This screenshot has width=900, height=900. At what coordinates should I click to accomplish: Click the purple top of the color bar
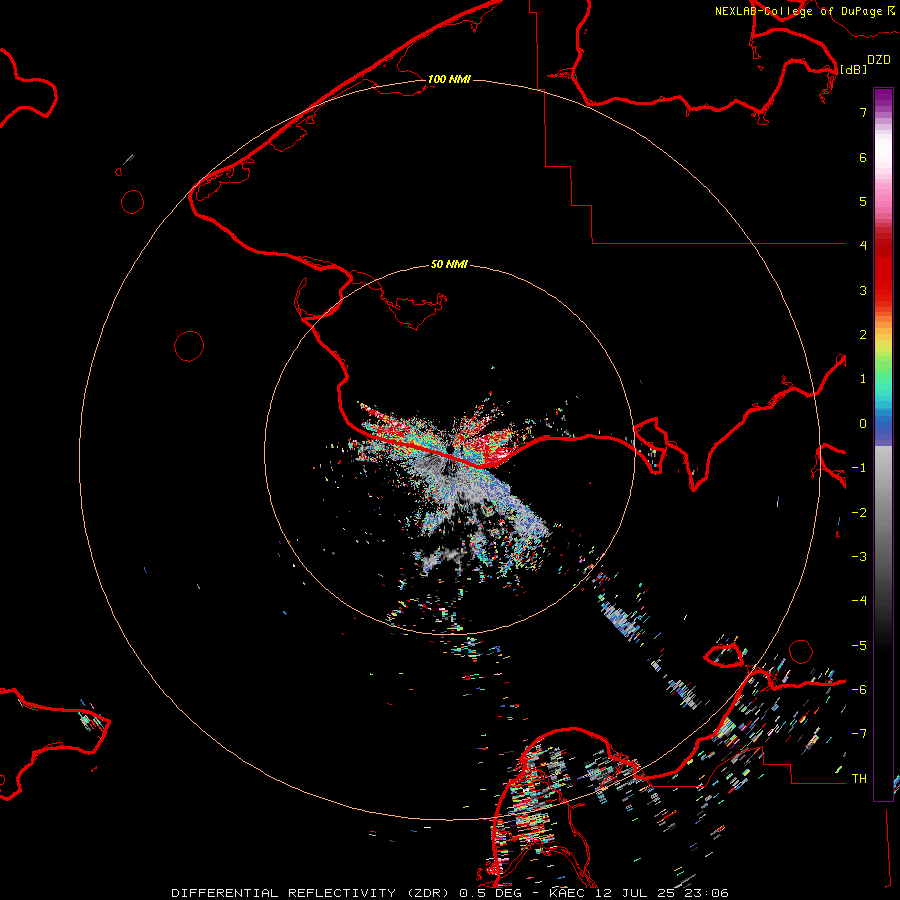click(x=883, y=98)
